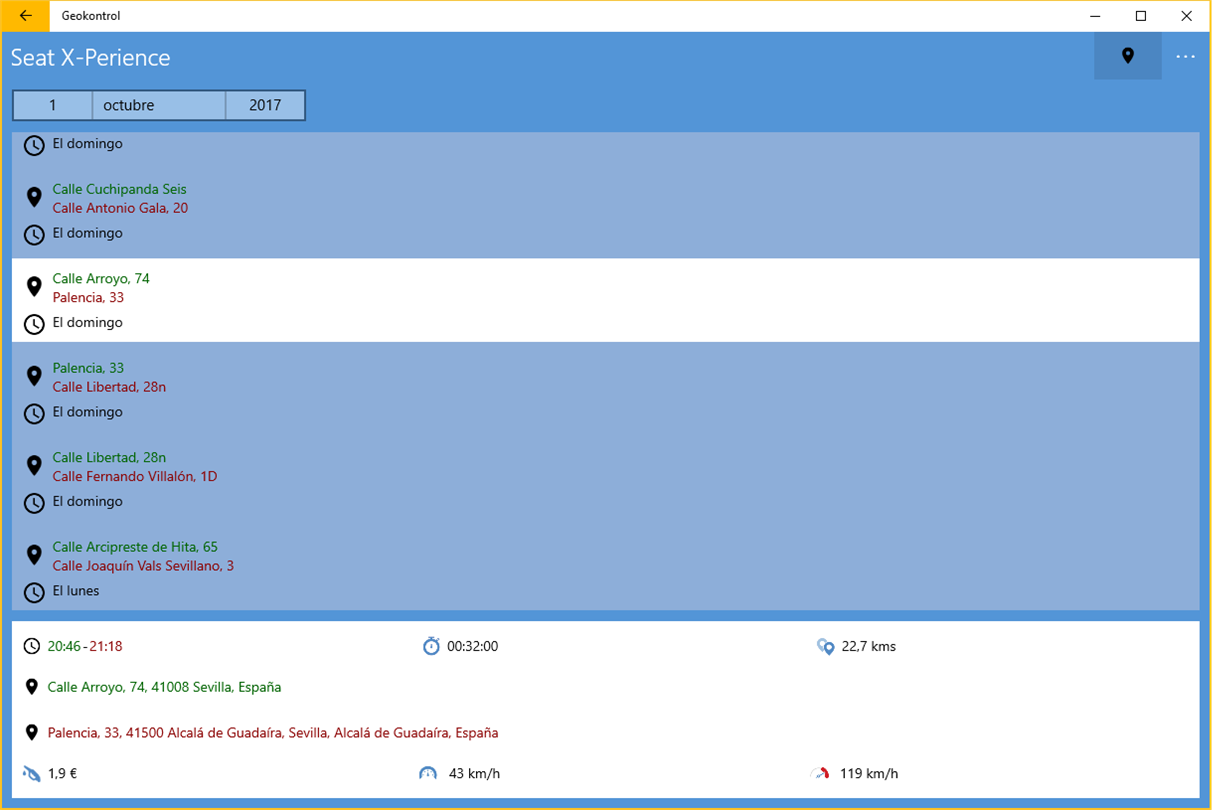
Task: Click the average speed gauge icon
Action: 428,773
